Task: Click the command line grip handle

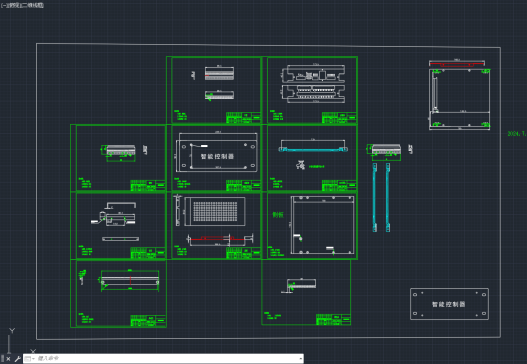Action: (x=2, y=359)
